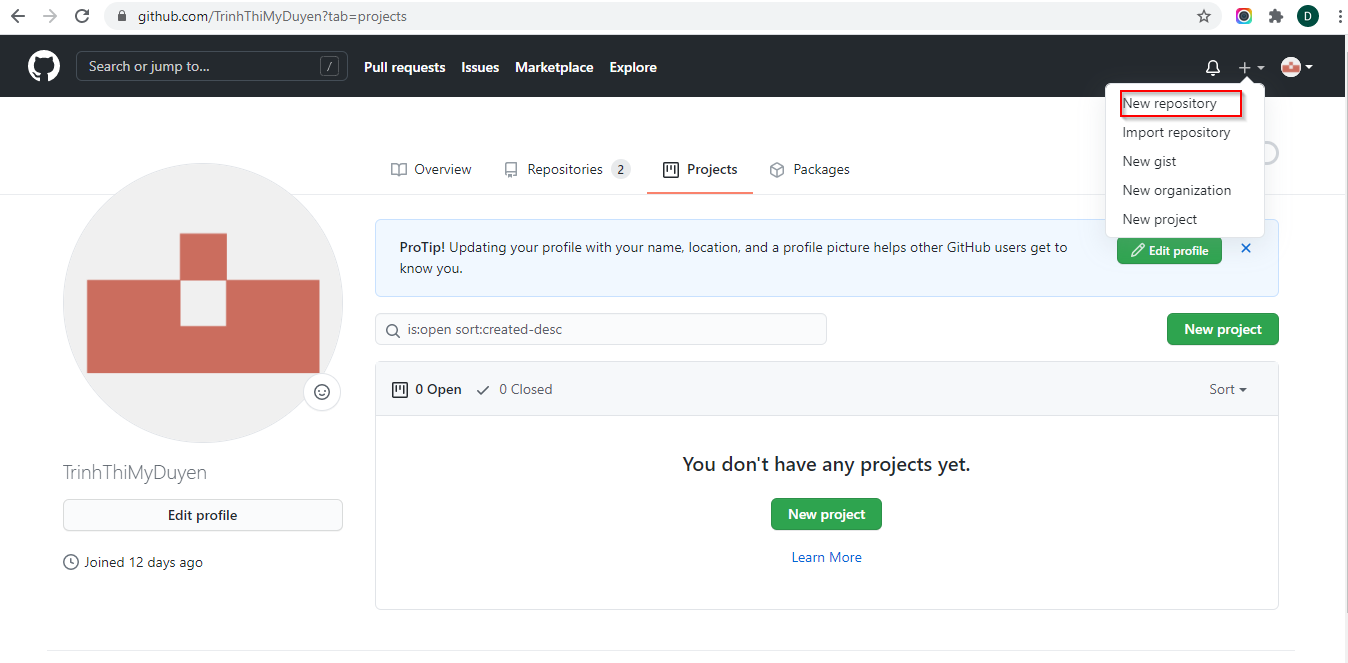Open the user avatar dropdown menu

(1297, 68)
